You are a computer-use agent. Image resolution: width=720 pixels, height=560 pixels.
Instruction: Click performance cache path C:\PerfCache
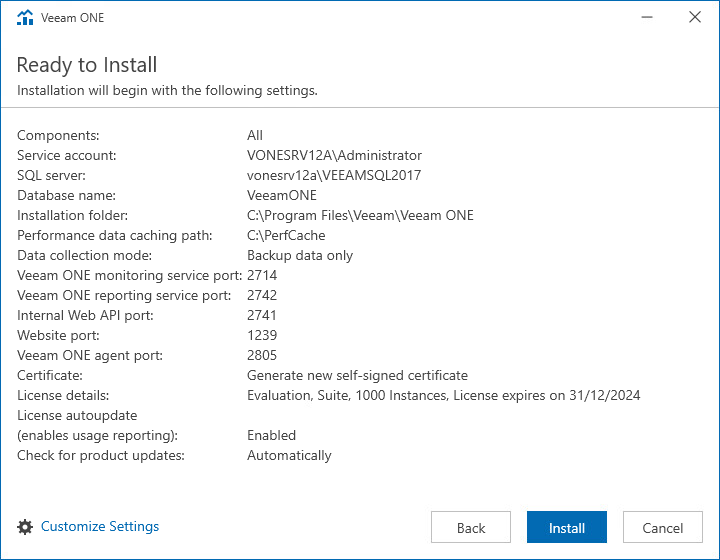[286, 235]
